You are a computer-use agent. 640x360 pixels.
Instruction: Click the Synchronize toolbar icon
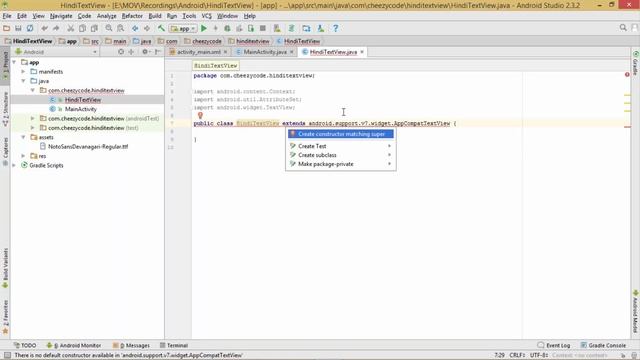pyautogui.click(x=30, y=29)
